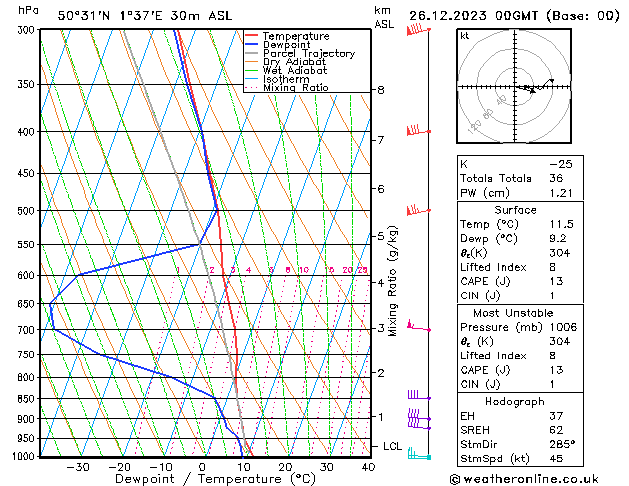The width and height of the screenshot is (629, 486).
Task: Click the Hodograph section heading in table
Action: (x=515, y=401)
